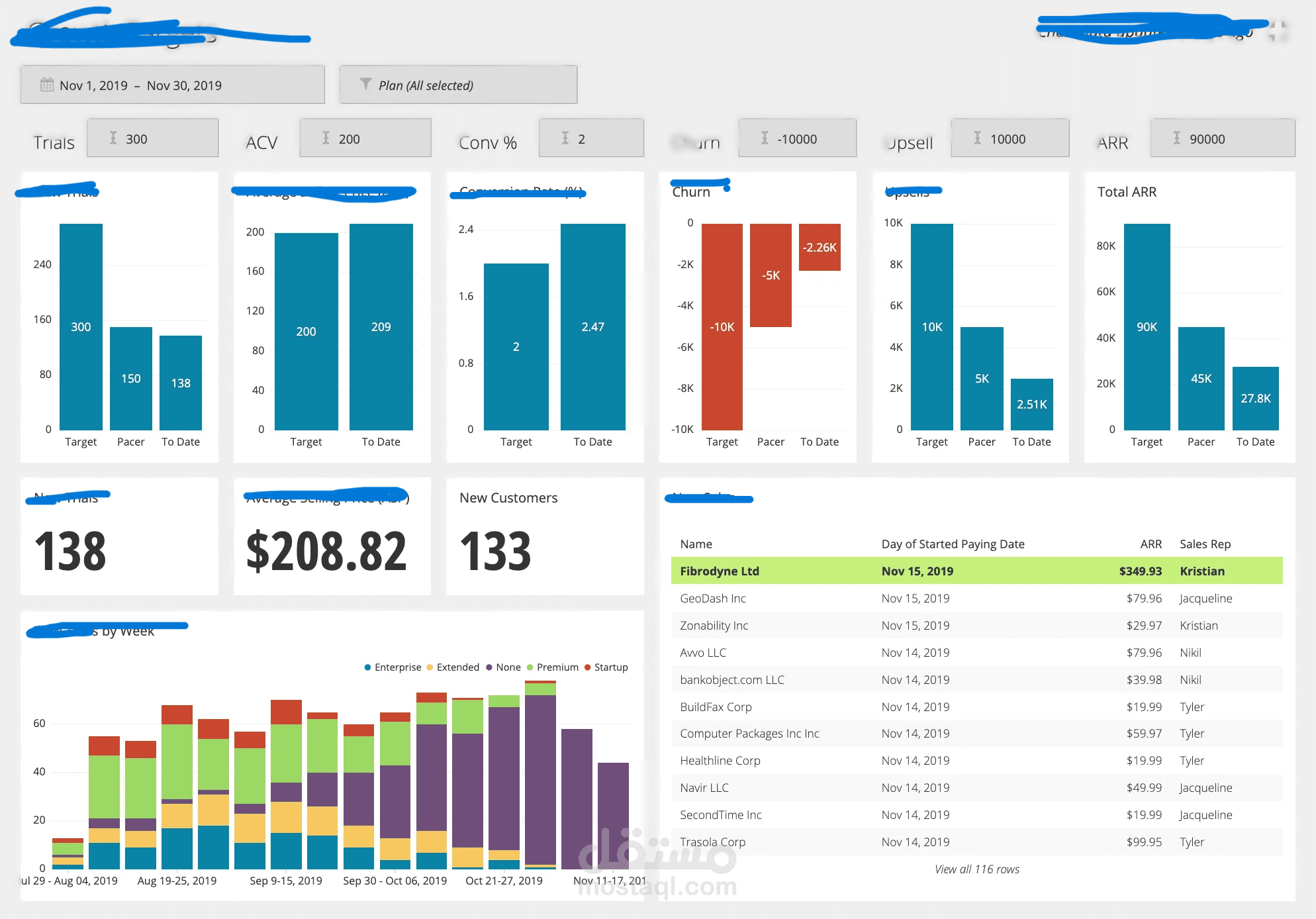Sort table by ARR column header
The width and height of the screenshot is (1316, 919).
click(x=1151, y=544)
